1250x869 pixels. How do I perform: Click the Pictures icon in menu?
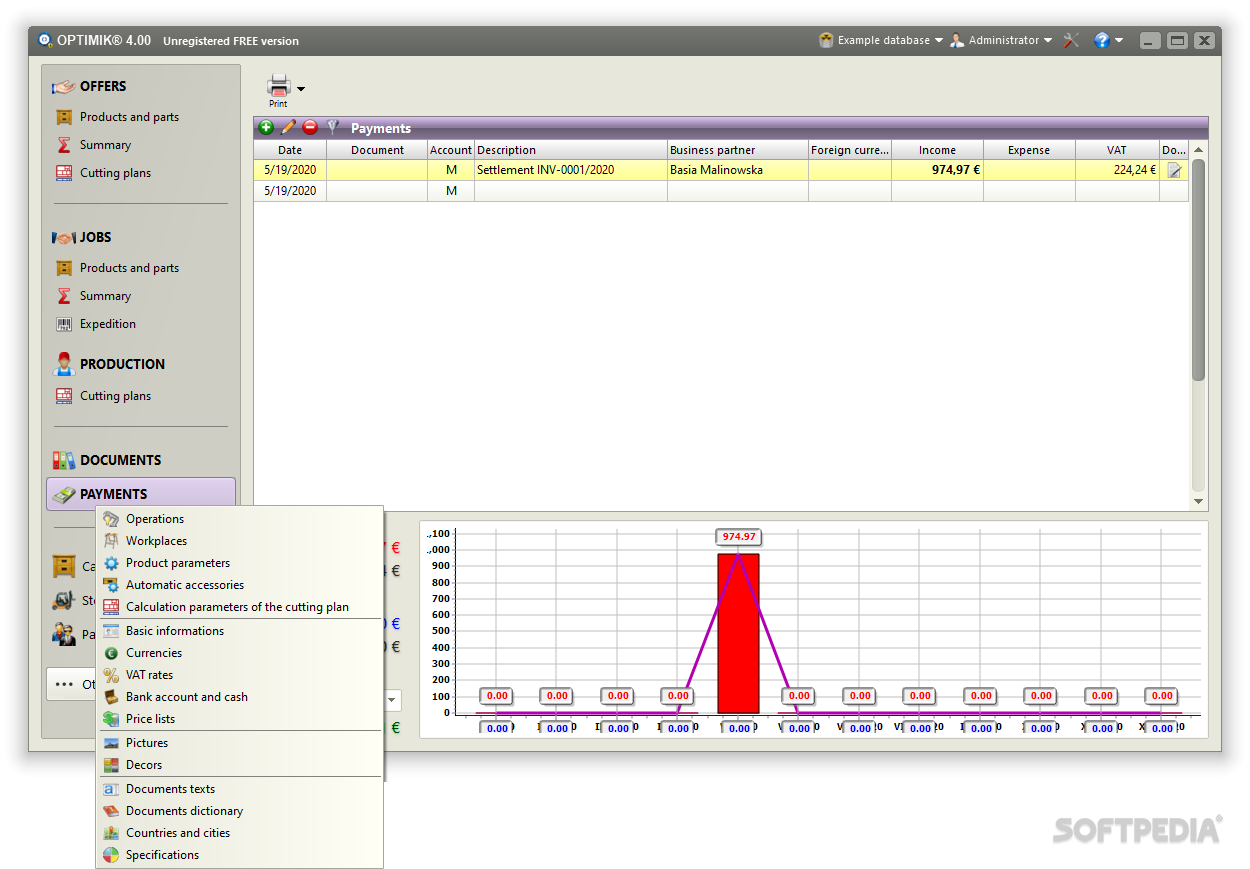click(111, 743)
